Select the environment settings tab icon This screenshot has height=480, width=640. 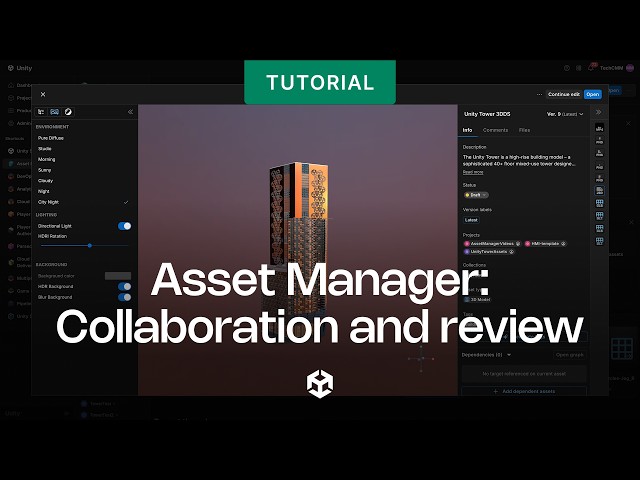point(54,112)
